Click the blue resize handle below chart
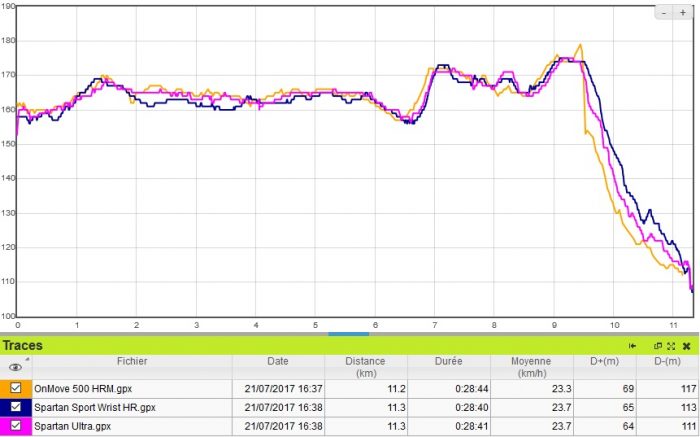 (349, 334)
